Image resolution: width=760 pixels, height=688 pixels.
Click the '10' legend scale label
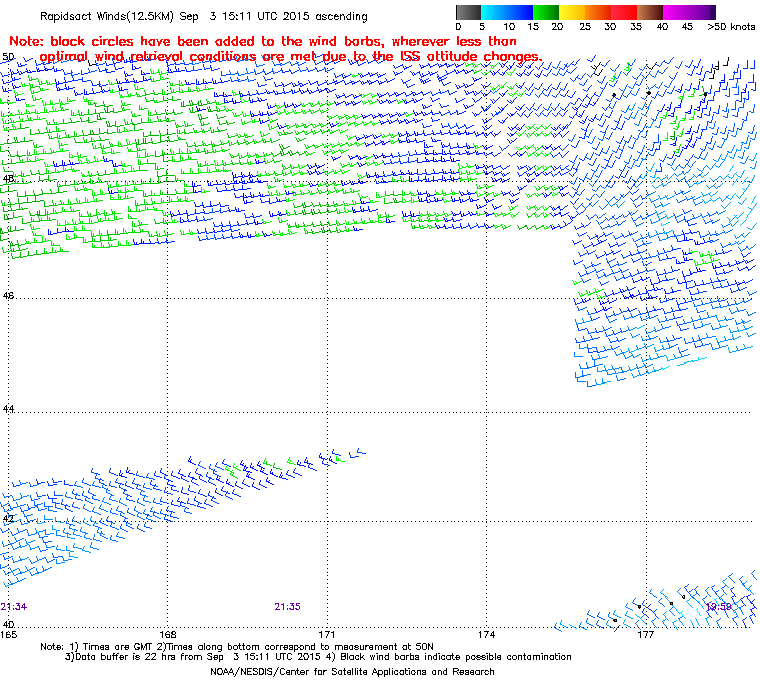pyautogui.click(x=508, y=27)
